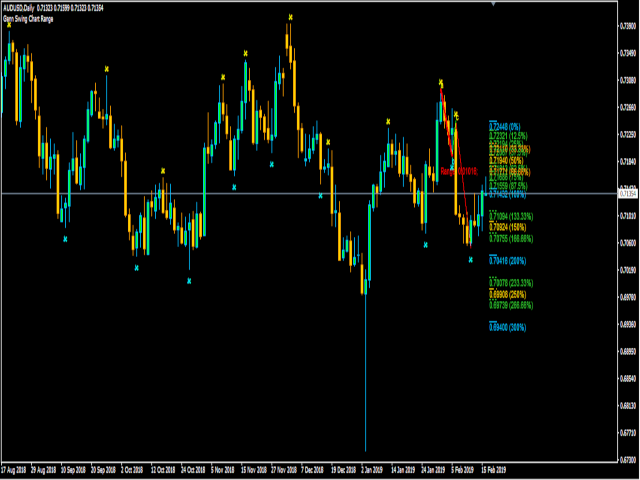Click the Gann Swing Chart Range indicator label

[28, 19]
